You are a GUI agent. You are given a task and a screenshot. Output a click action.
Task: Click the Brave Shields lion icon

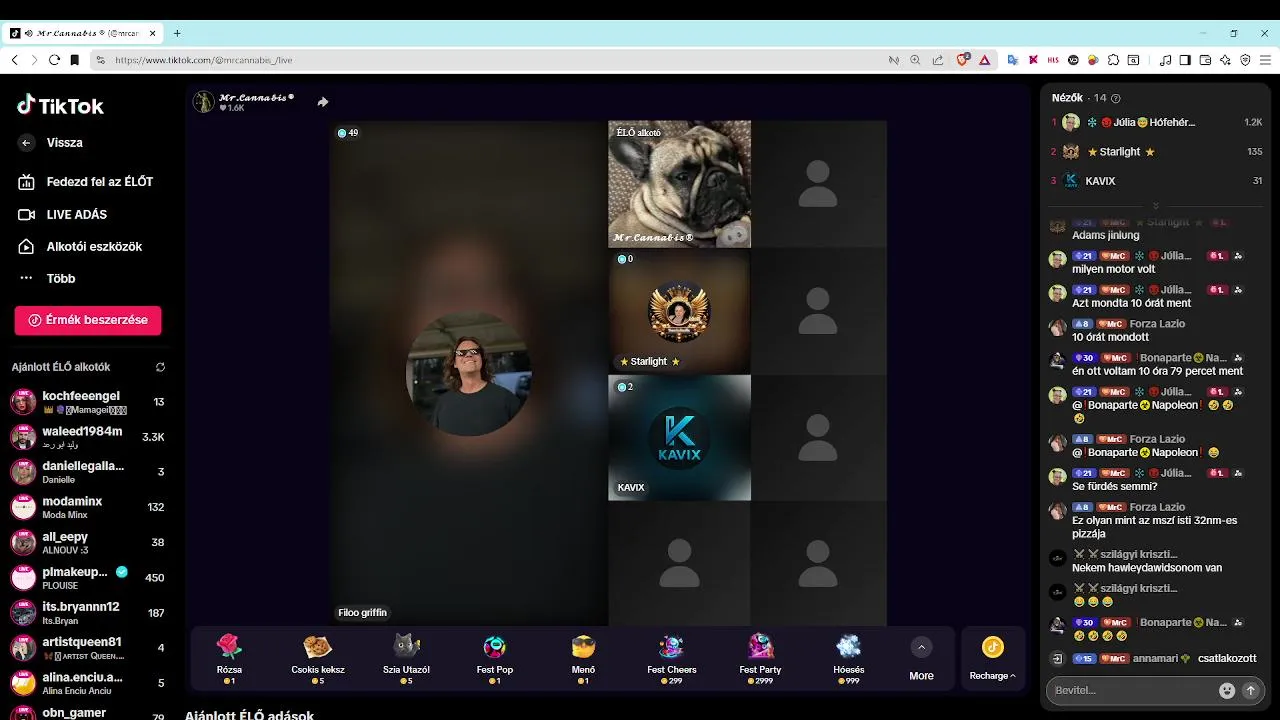coord(963,60)
